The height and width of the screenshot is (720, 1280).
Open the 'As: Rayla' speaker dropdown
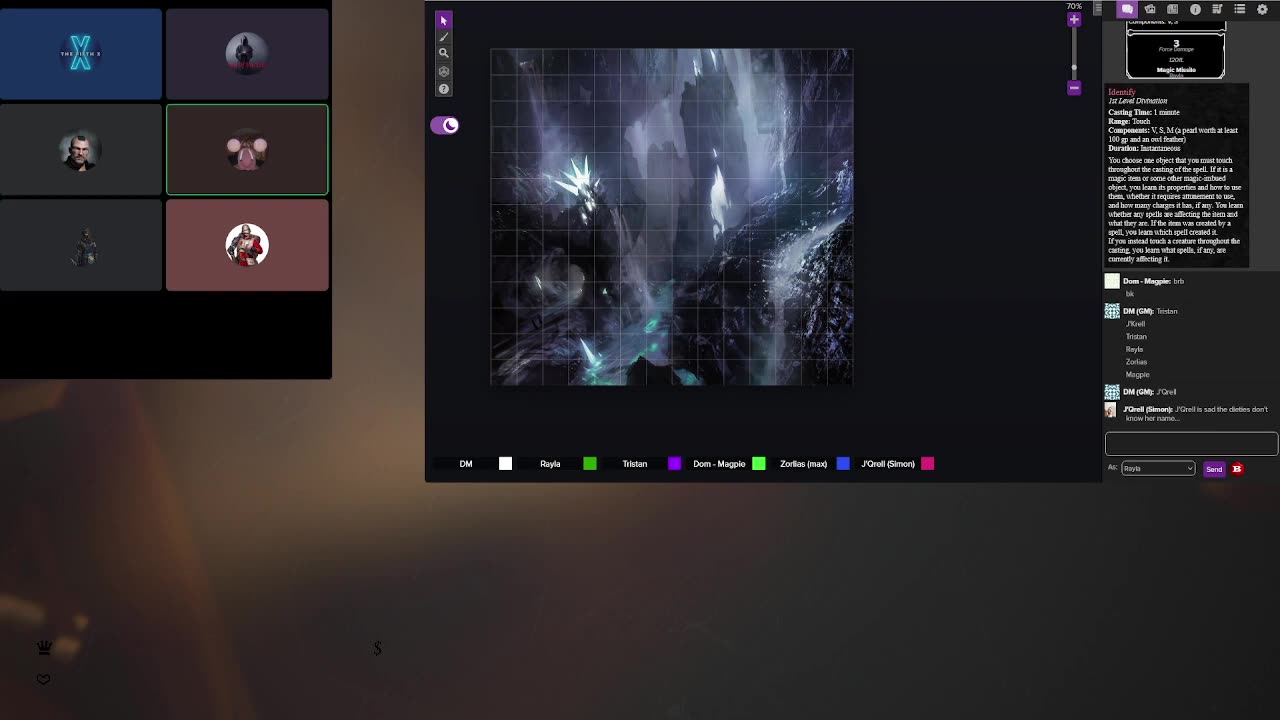[1158, 468]
